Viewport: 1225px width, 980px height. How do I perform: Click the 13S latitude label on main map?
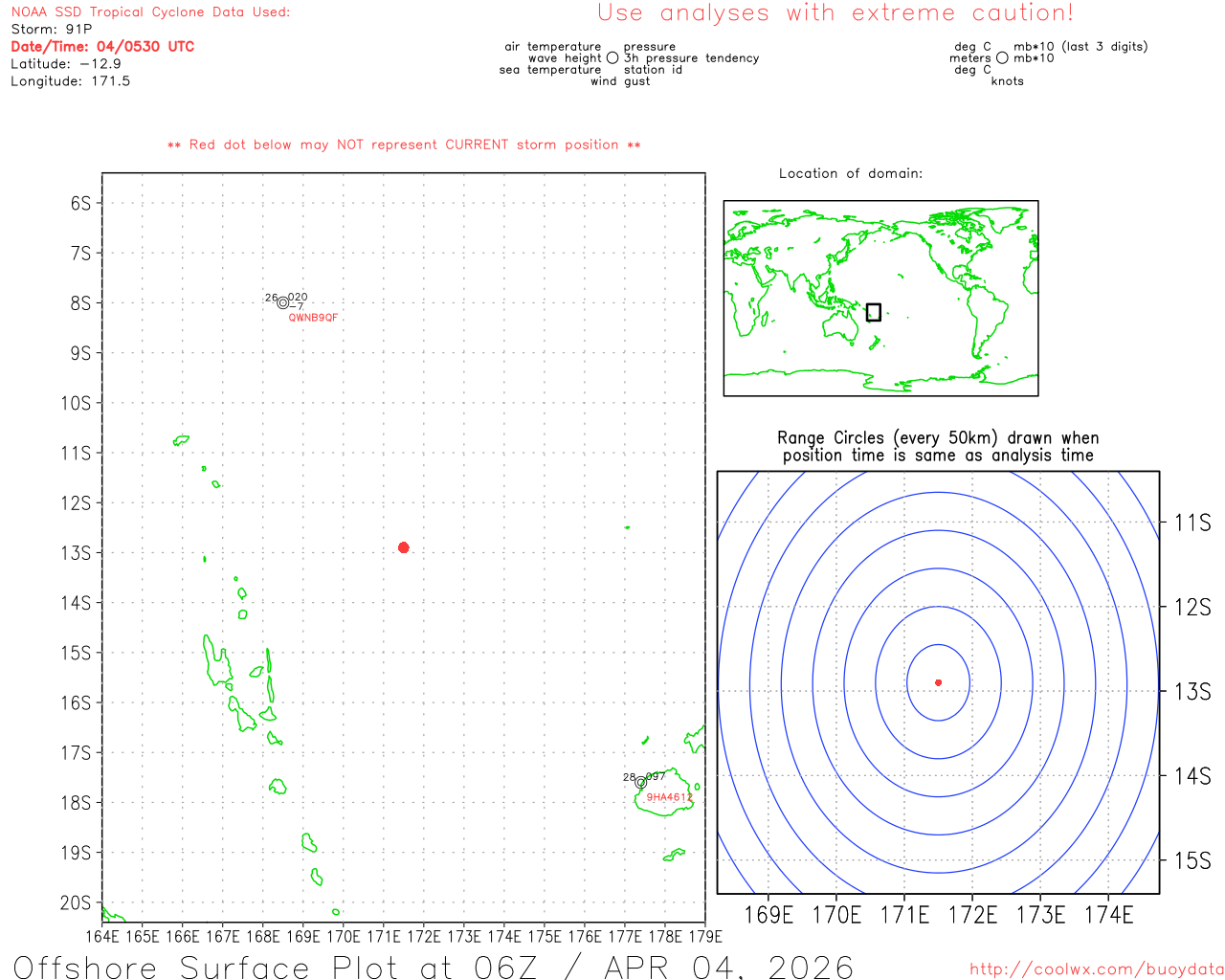click(76, 553)
